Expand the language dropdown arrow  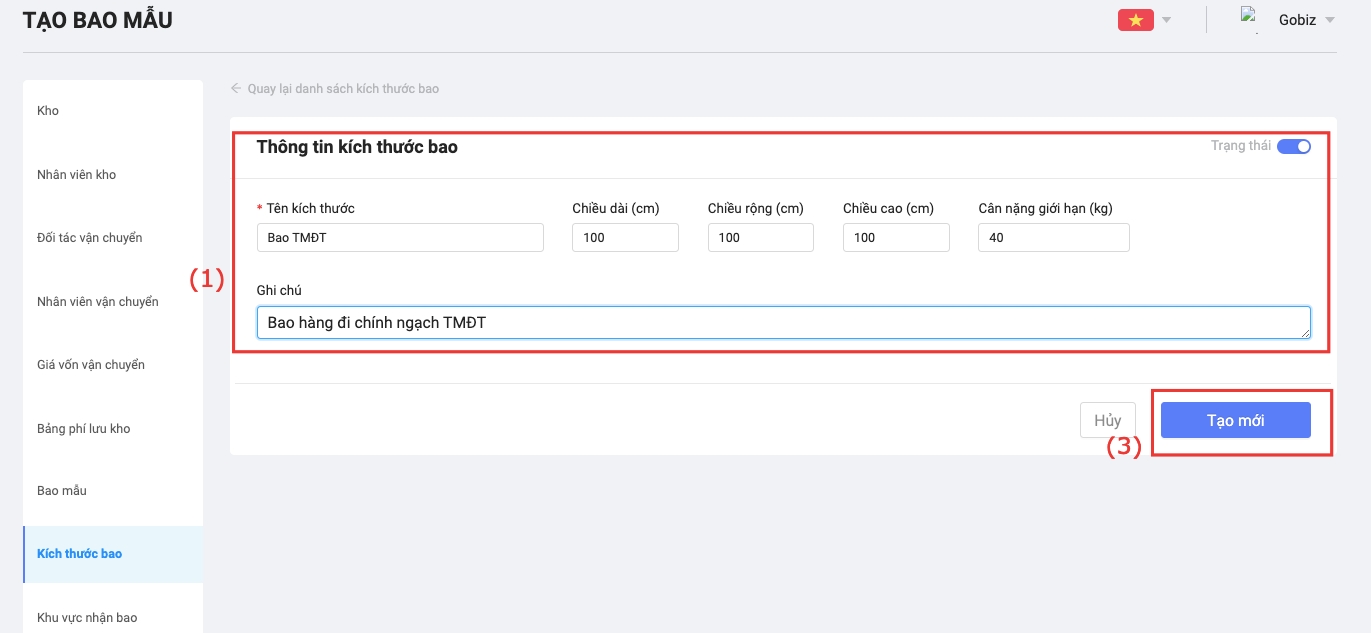(x=1166, y=20)
